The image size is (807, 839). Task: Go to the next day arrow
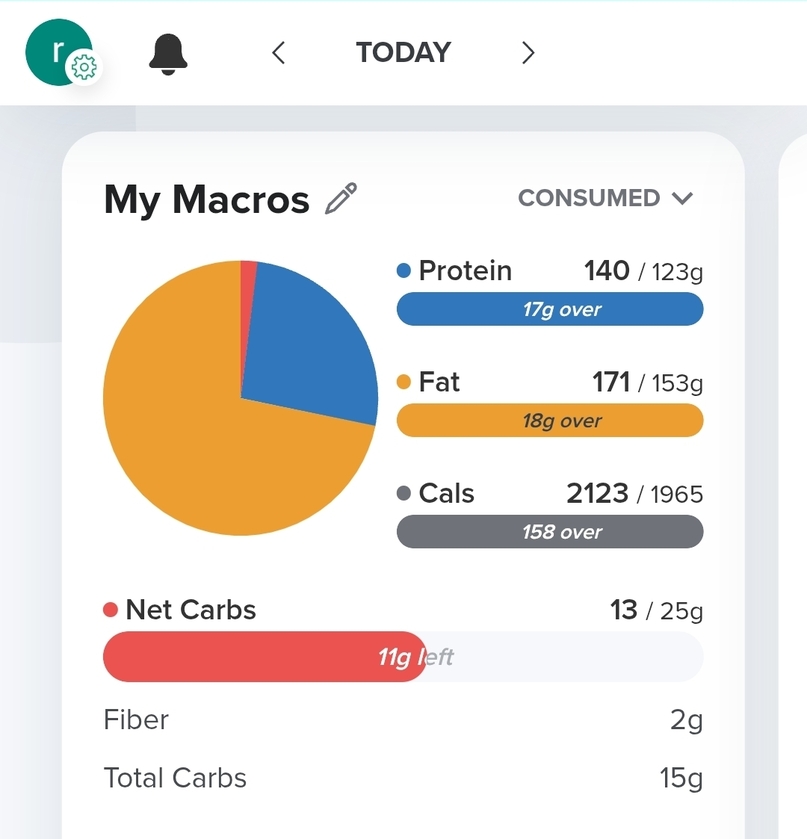[x=528, y=53]
